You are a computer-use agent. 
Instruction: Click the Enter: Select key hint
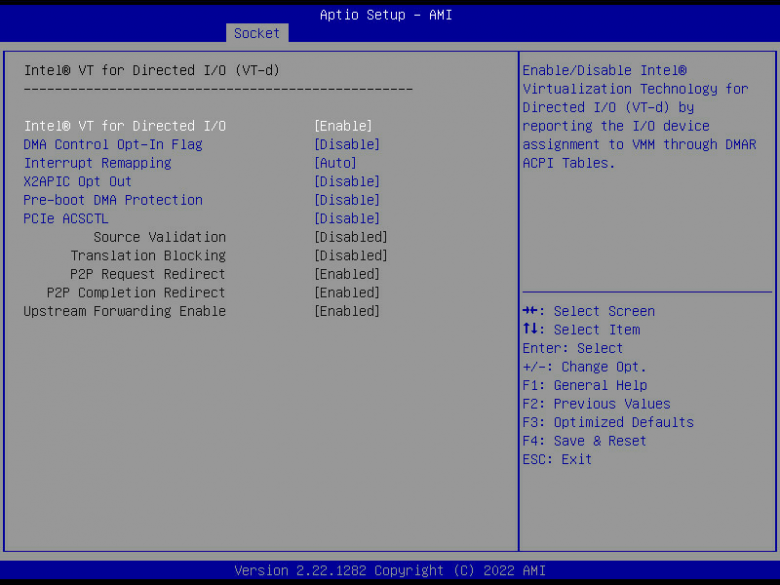pos(573,348)
